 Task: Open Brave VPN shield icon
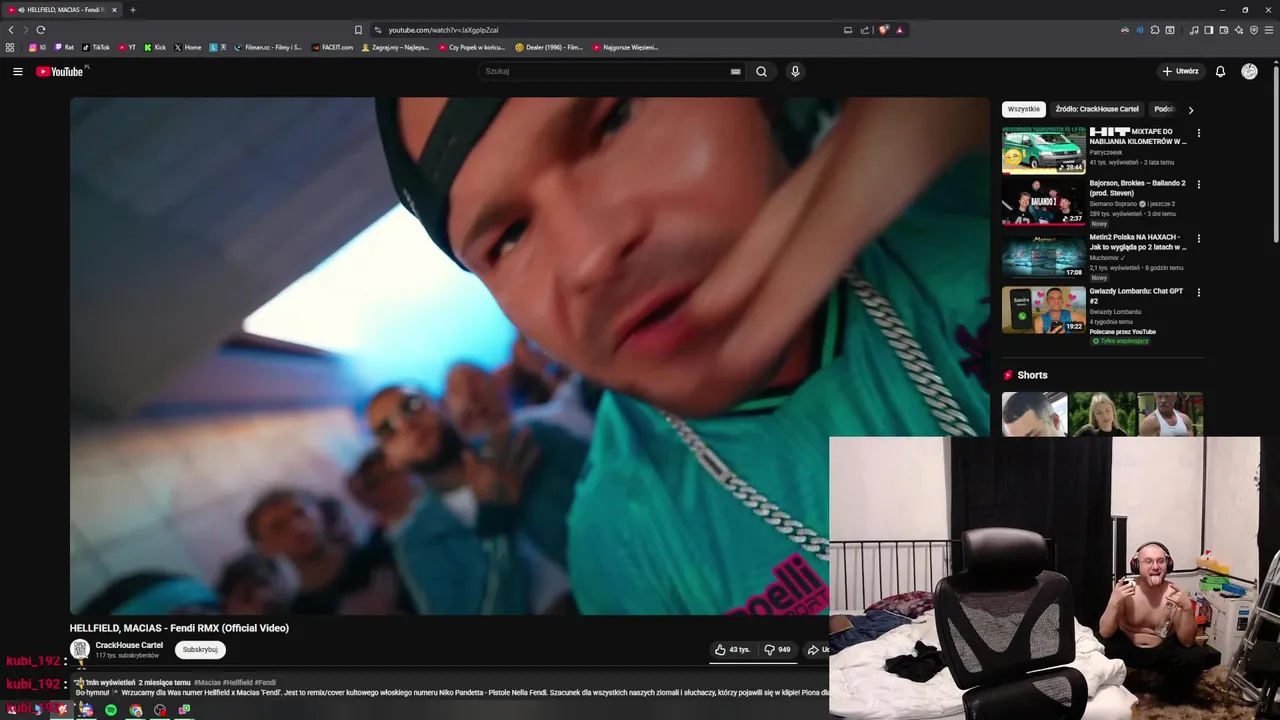pos(1254,30)
